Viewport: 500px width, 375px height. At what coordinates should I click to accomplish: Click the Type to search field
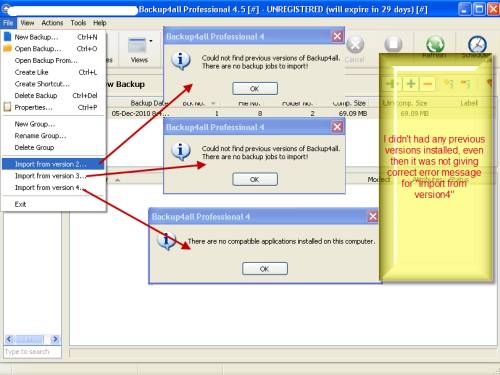coord(32,352)
